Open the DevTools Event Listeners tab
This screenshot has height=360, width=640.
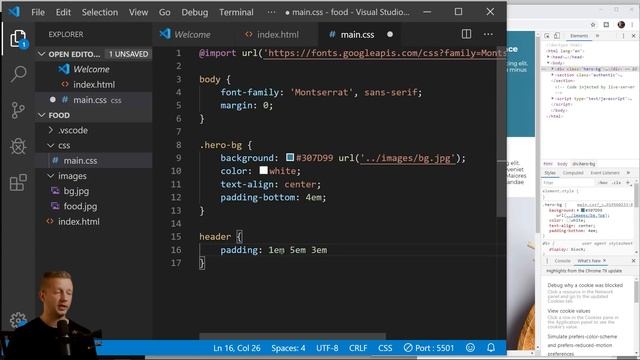[x=605, y=173]
